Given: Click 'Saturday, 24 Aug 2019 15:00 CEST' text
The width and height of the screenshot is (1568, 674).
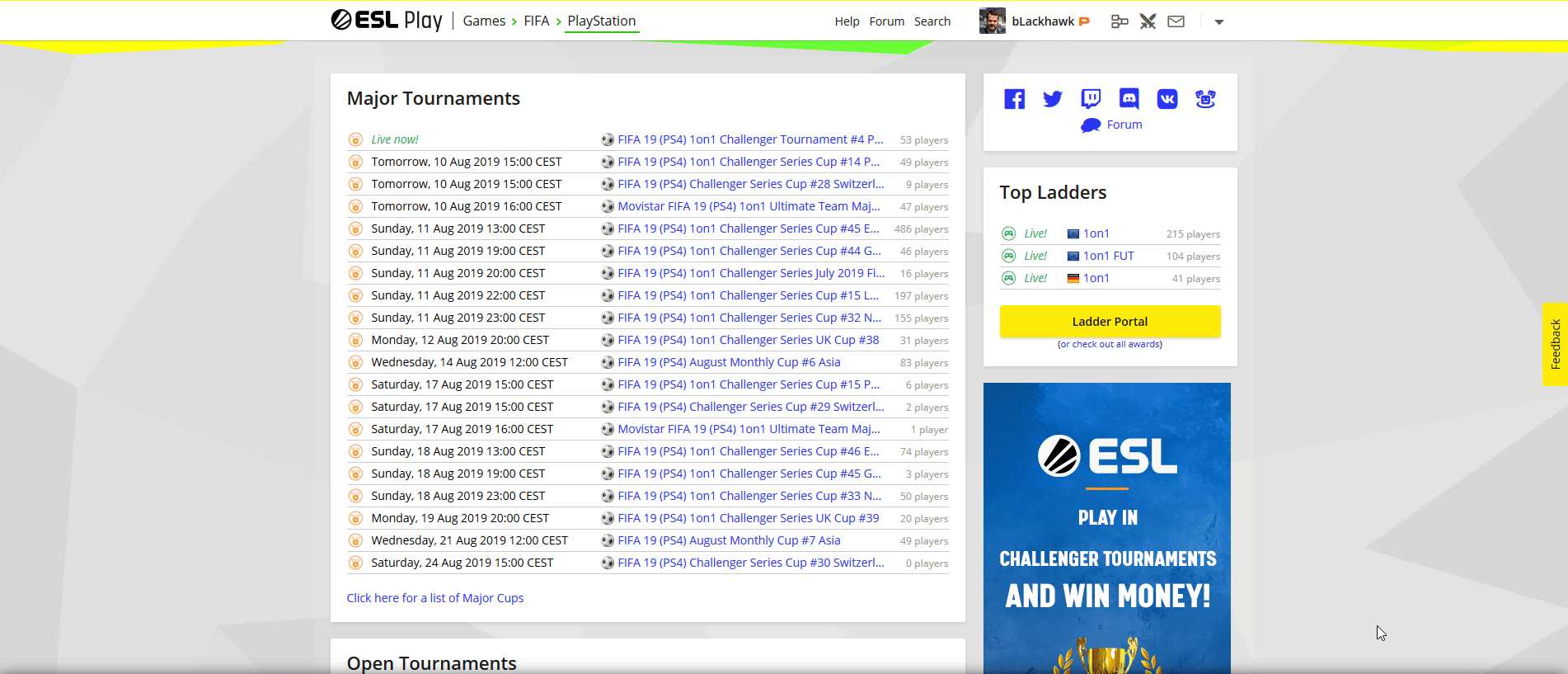Looking at the screenshot, I should (x=462, y=563).
